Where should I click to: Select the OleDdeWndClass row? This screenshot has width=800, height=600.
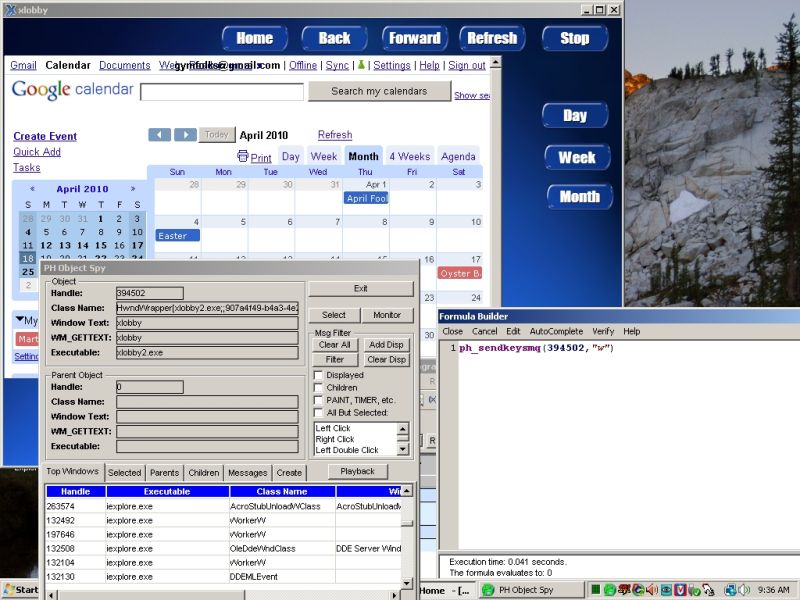coord(223,548)
